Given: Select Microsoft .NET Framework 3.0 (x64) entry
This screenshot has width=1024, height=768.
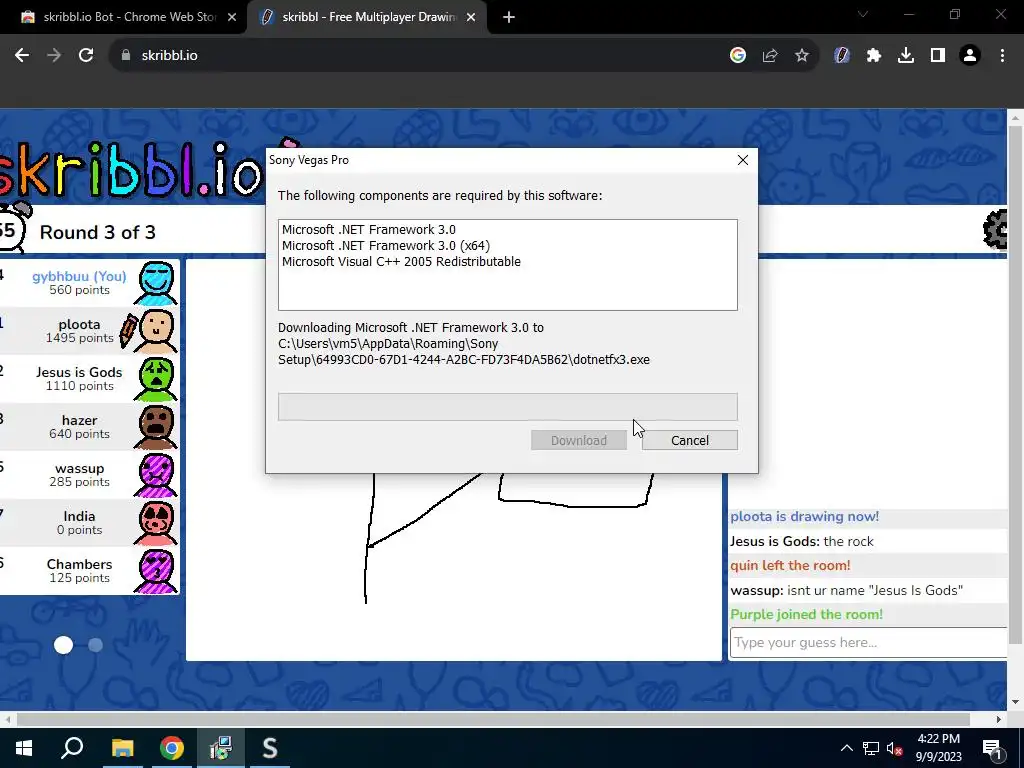Looking at the screenshot, I should coord(386,246).
